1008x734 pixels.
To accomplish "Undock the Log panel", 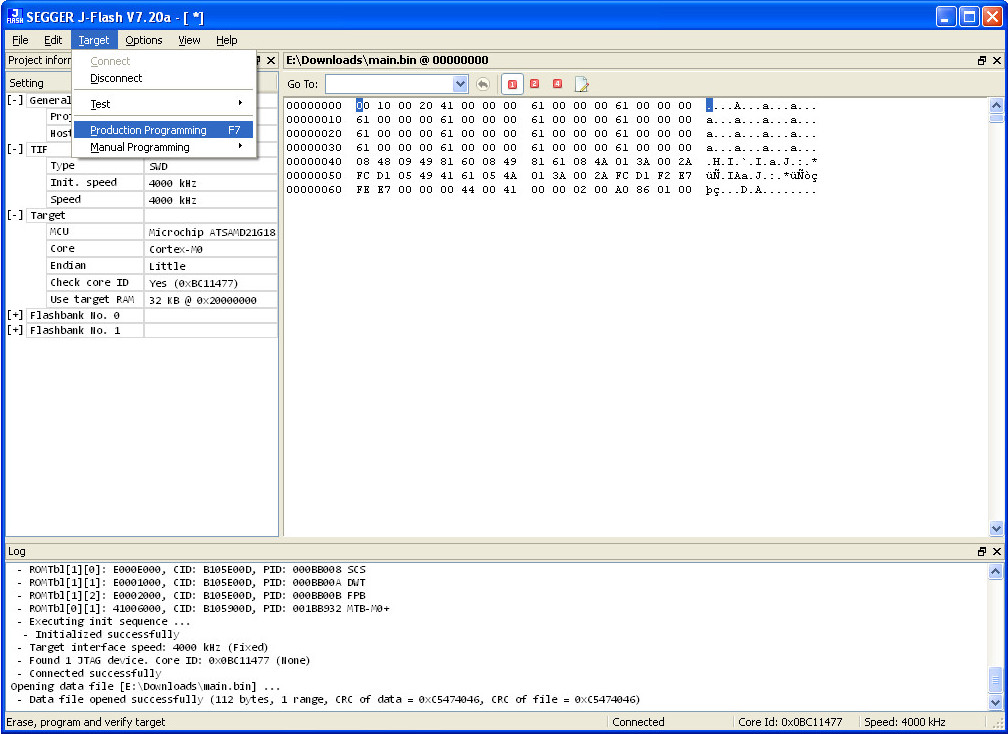I will click(982, 551).
